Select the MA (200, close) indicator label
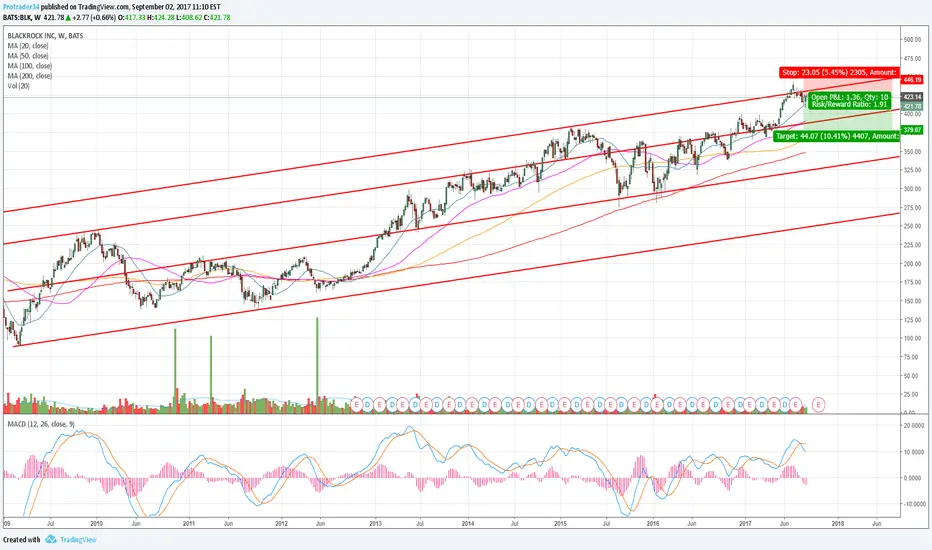This screenshot has height=550, width=932. point(30,76)
